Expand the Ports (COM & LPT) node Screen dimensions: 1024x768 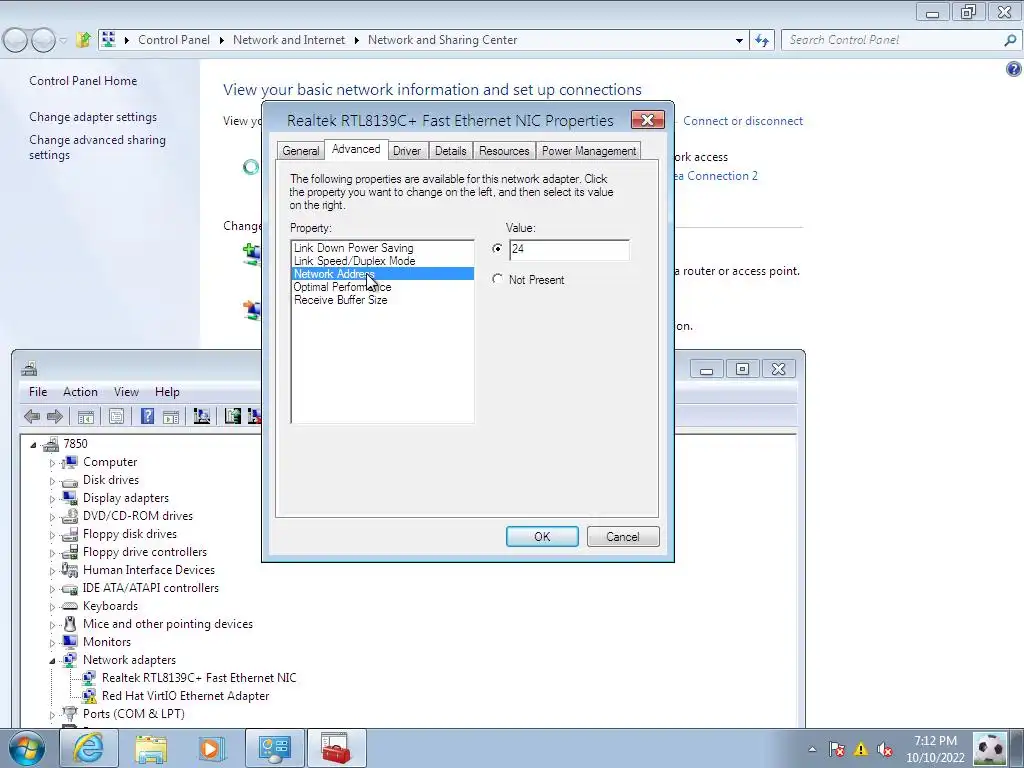(53, 714)
